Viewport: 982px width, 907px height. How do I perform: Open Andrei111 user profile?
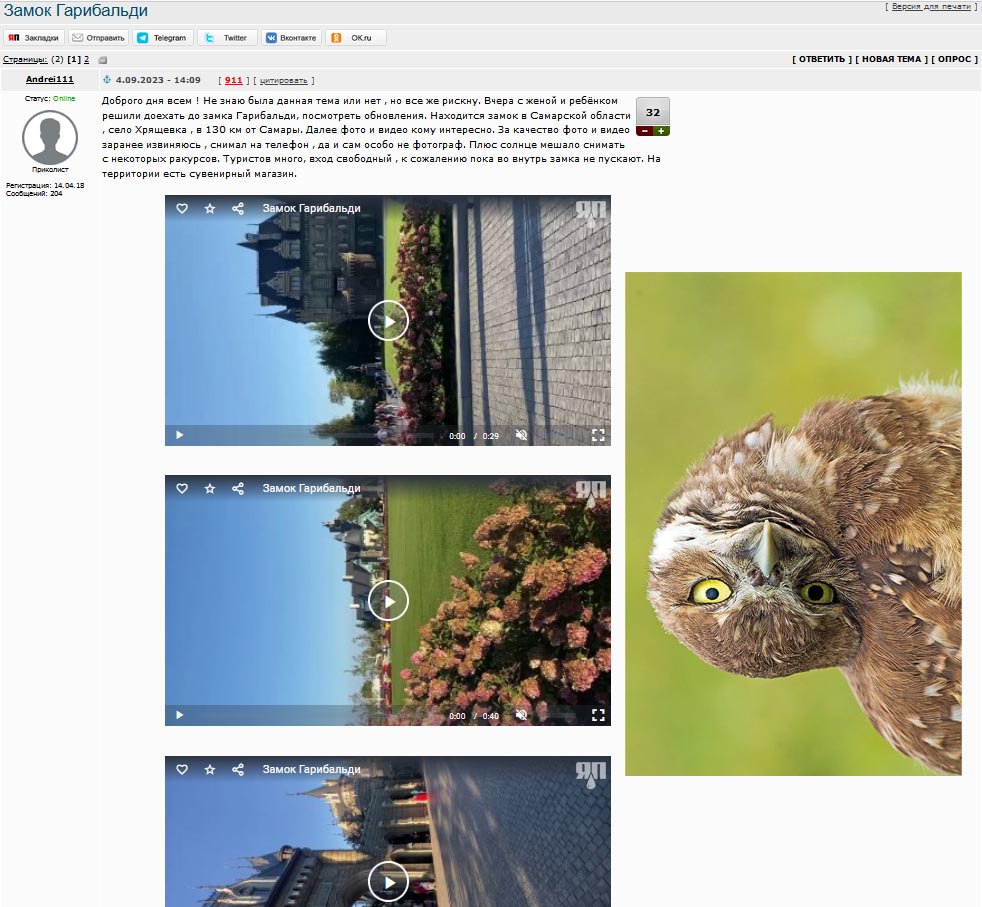pos(49,79)
